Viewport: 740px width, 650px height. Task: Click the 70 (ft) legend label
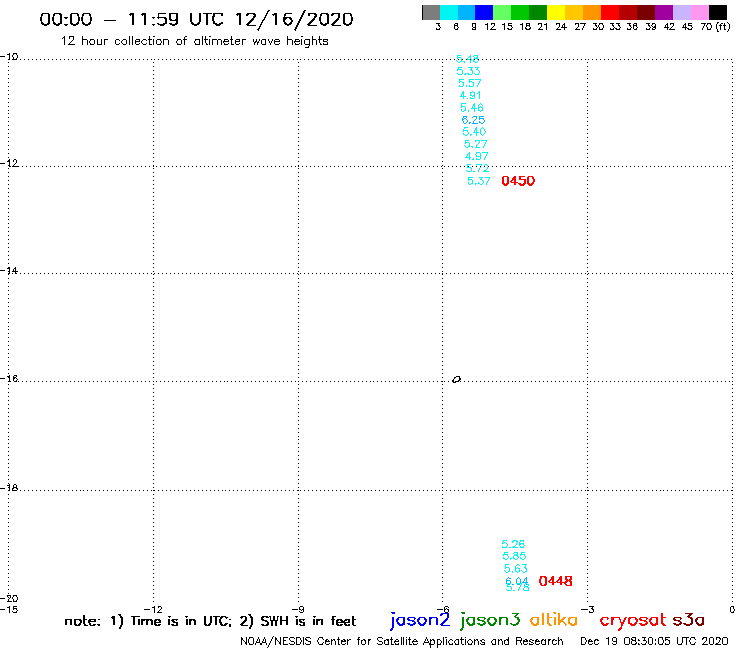(x=715, y=27)
